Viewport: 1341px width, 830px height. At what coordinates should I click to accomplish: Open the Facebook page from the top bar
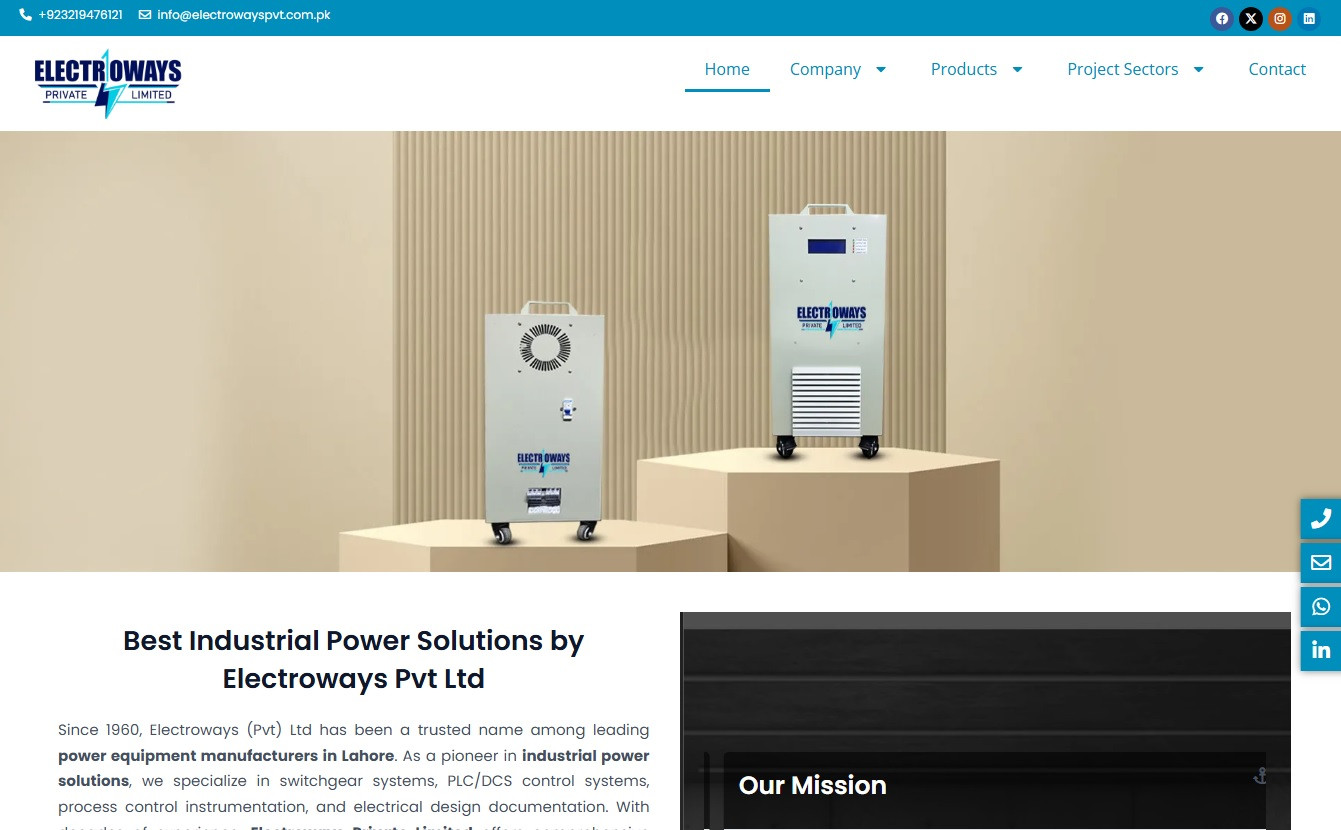click(1221, 19)
